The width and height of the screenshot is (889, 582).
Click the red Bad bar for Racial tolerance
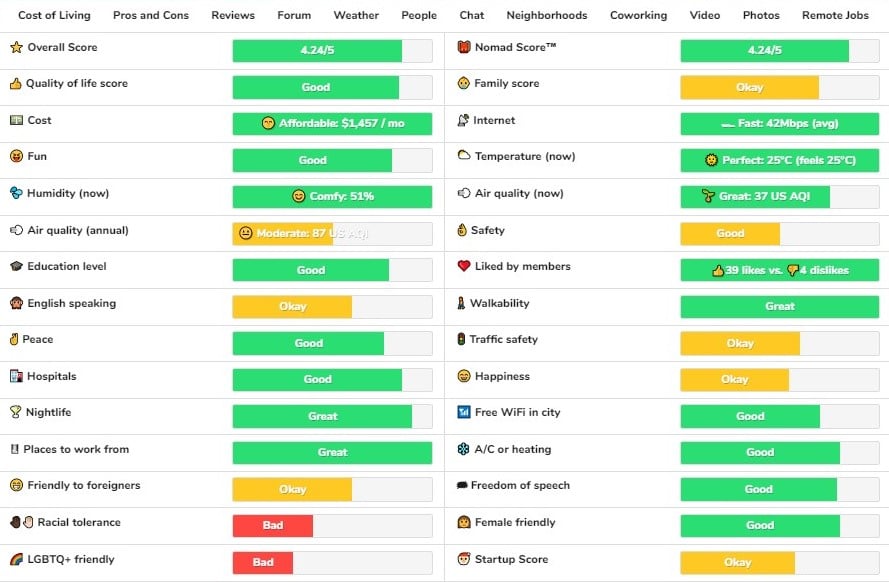point(273,526)
